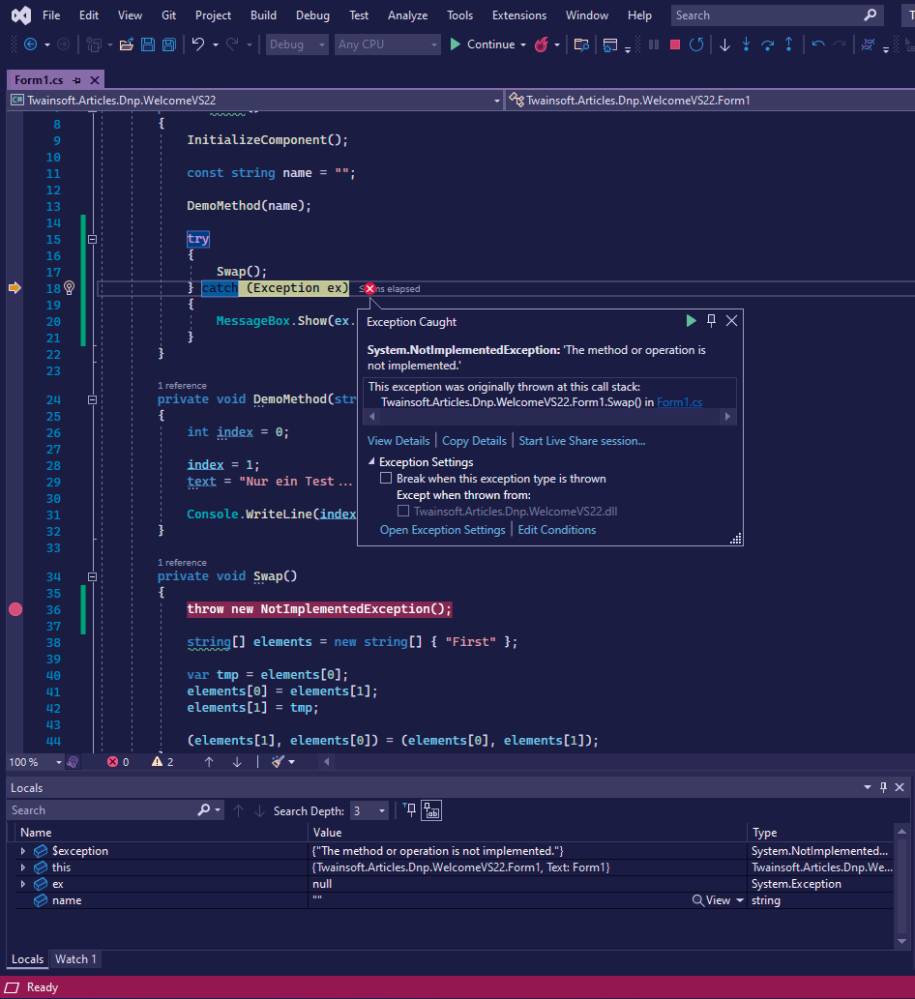Toggle the pin on the Form1.cs tab

[77, 80]
